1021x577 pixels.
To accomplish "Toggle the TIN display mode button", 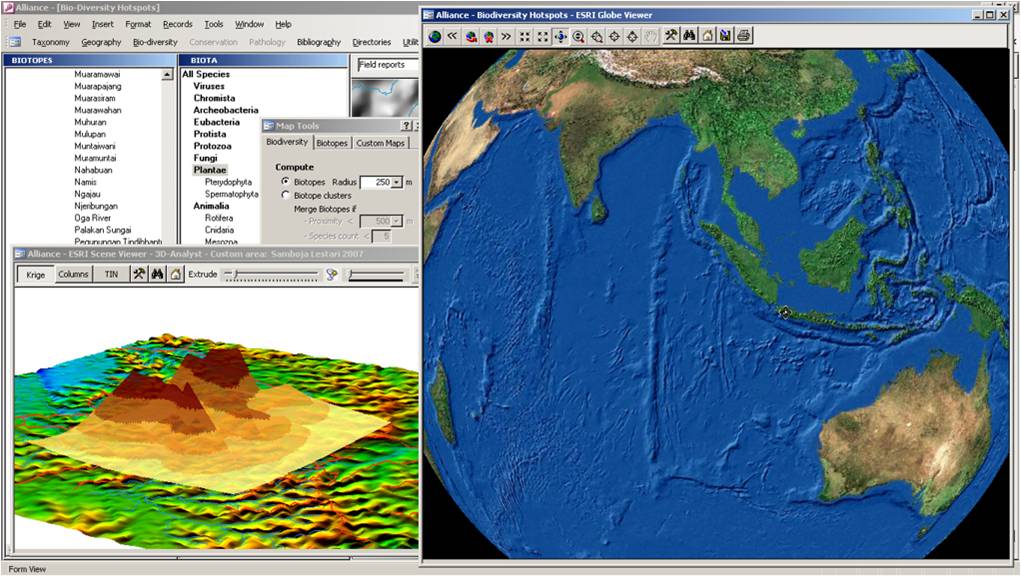I will pos(111,274).
